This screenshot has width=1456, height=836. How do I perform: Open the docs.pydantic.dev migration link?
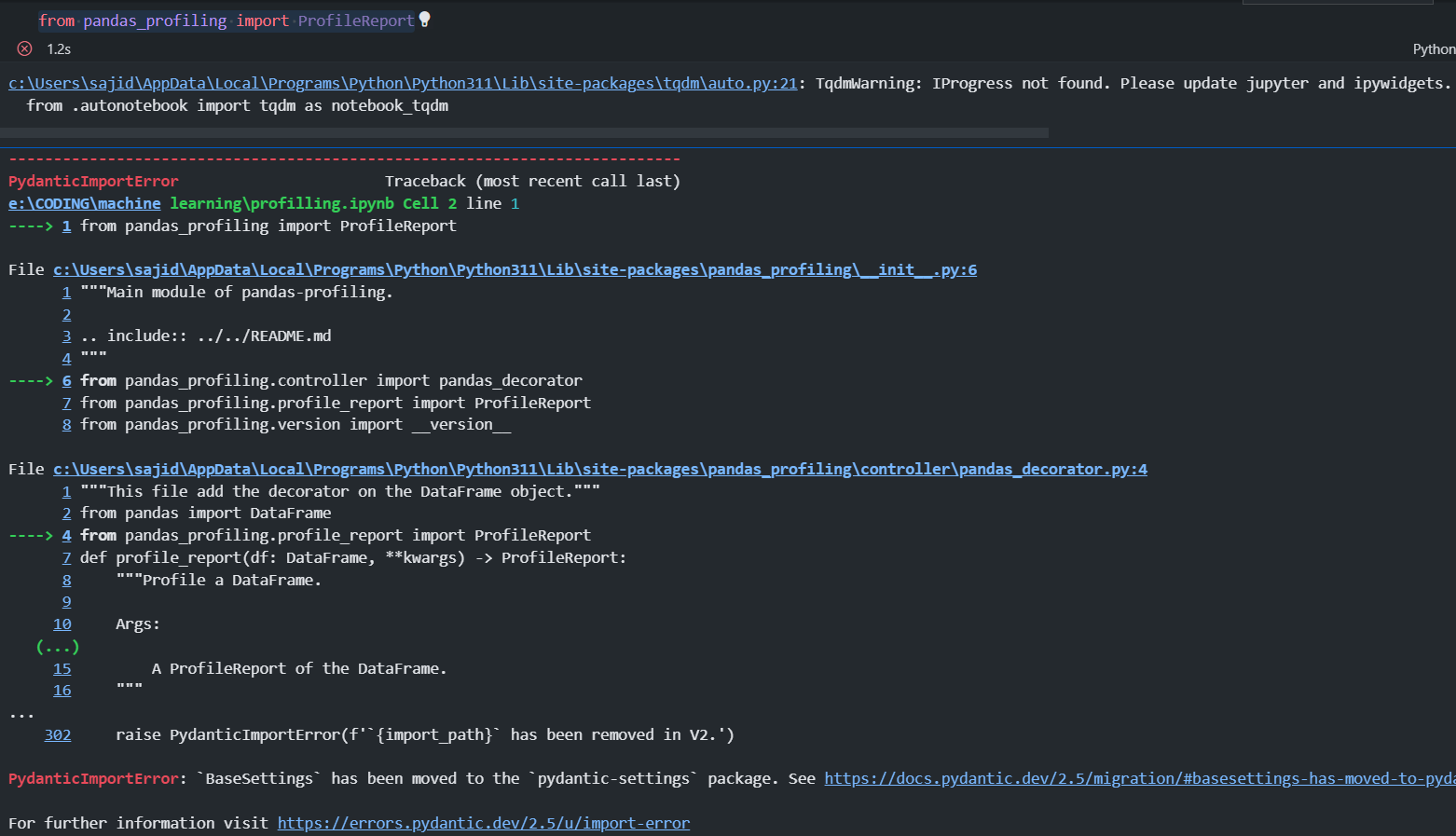pos(1137,778)
